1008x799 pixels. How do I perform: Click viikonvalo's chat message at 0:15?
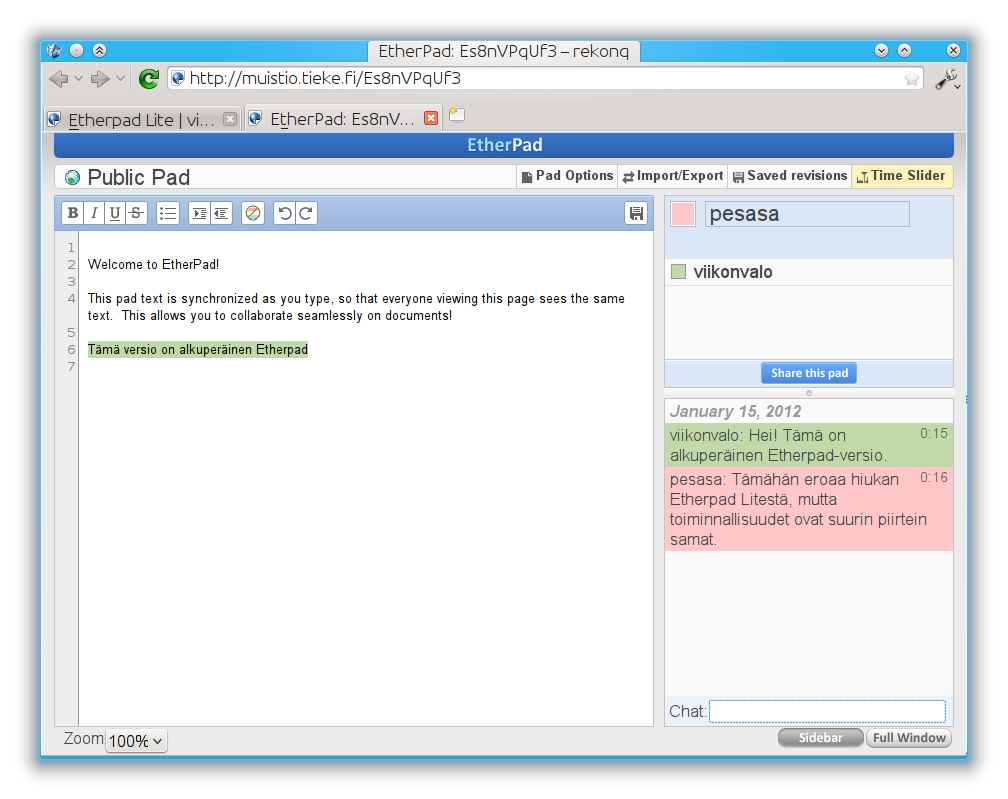coord(809,445)
